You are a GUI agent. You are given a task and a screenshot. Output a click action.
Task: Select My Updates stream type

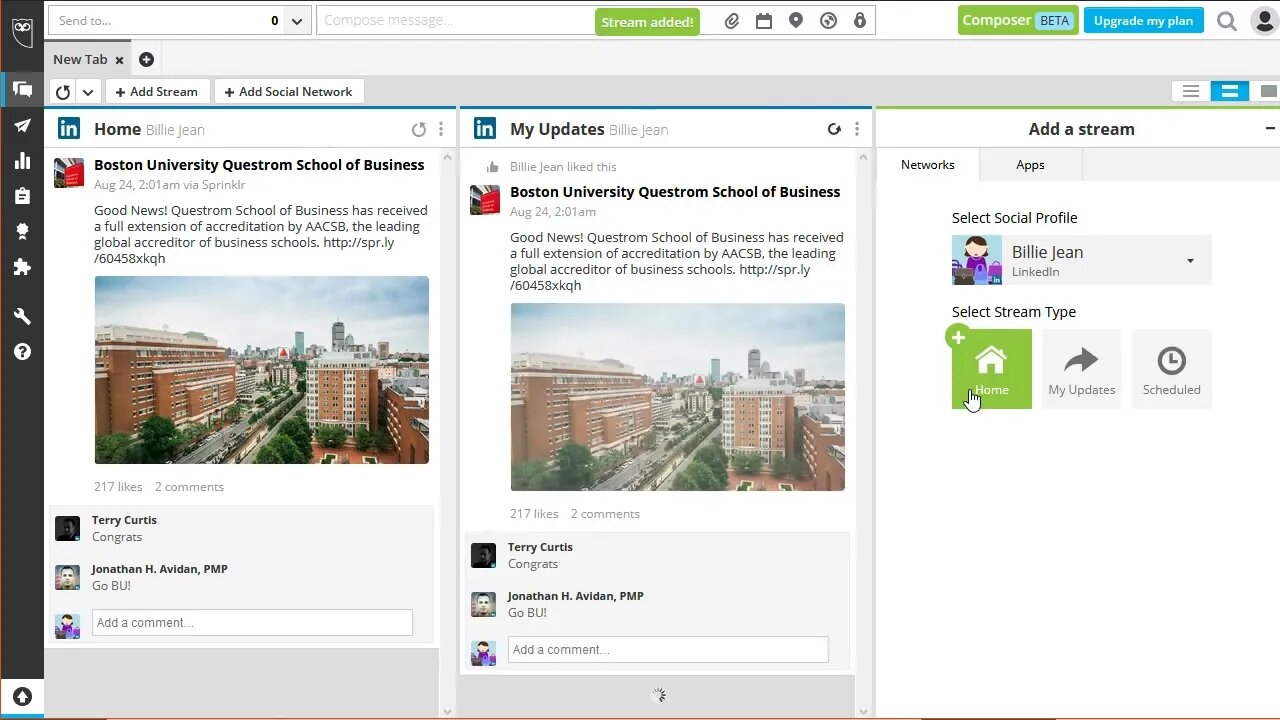1082,369
